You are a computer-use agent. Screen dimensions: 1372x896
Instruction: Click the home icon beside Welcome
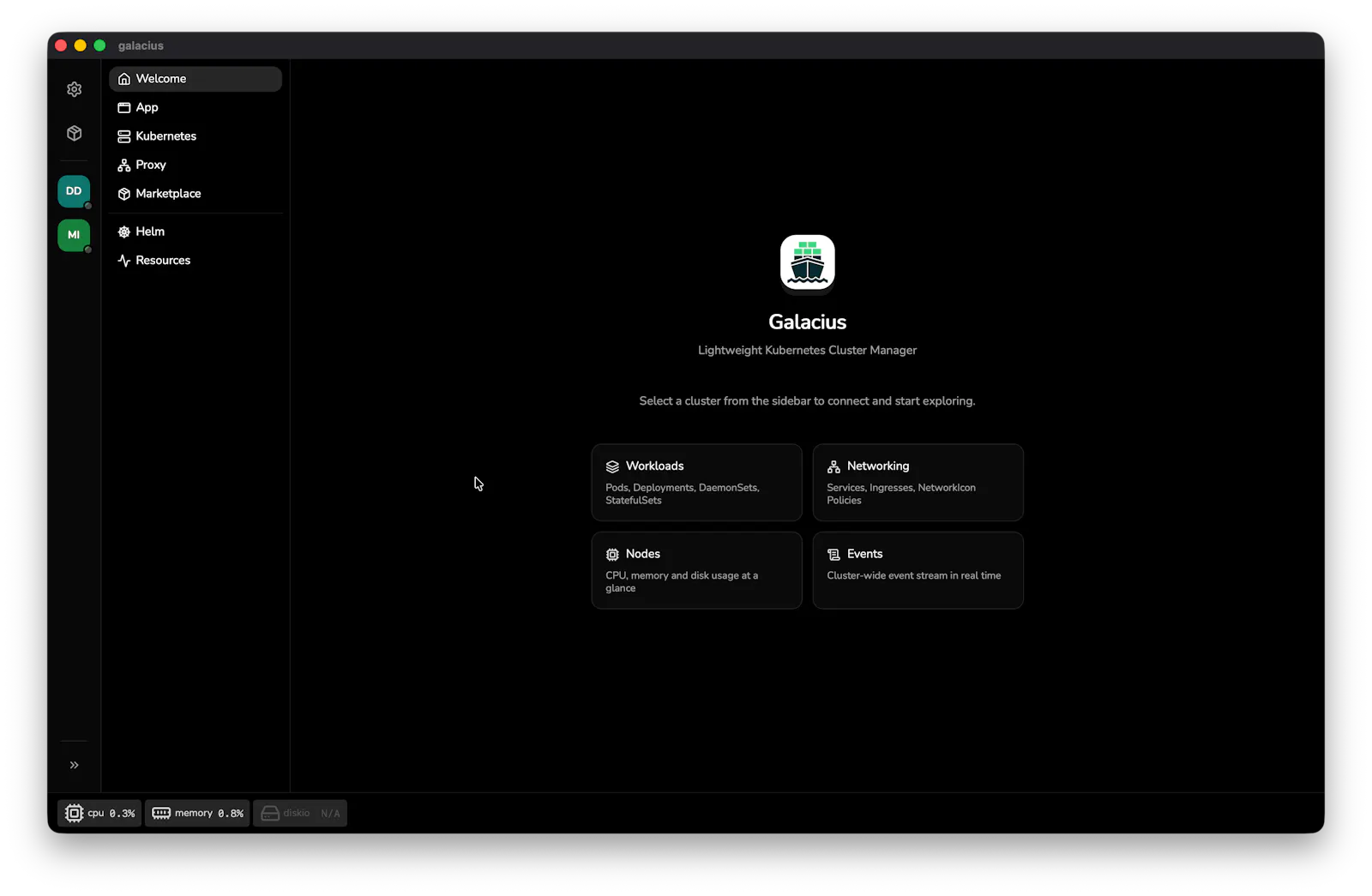[124, 79]
